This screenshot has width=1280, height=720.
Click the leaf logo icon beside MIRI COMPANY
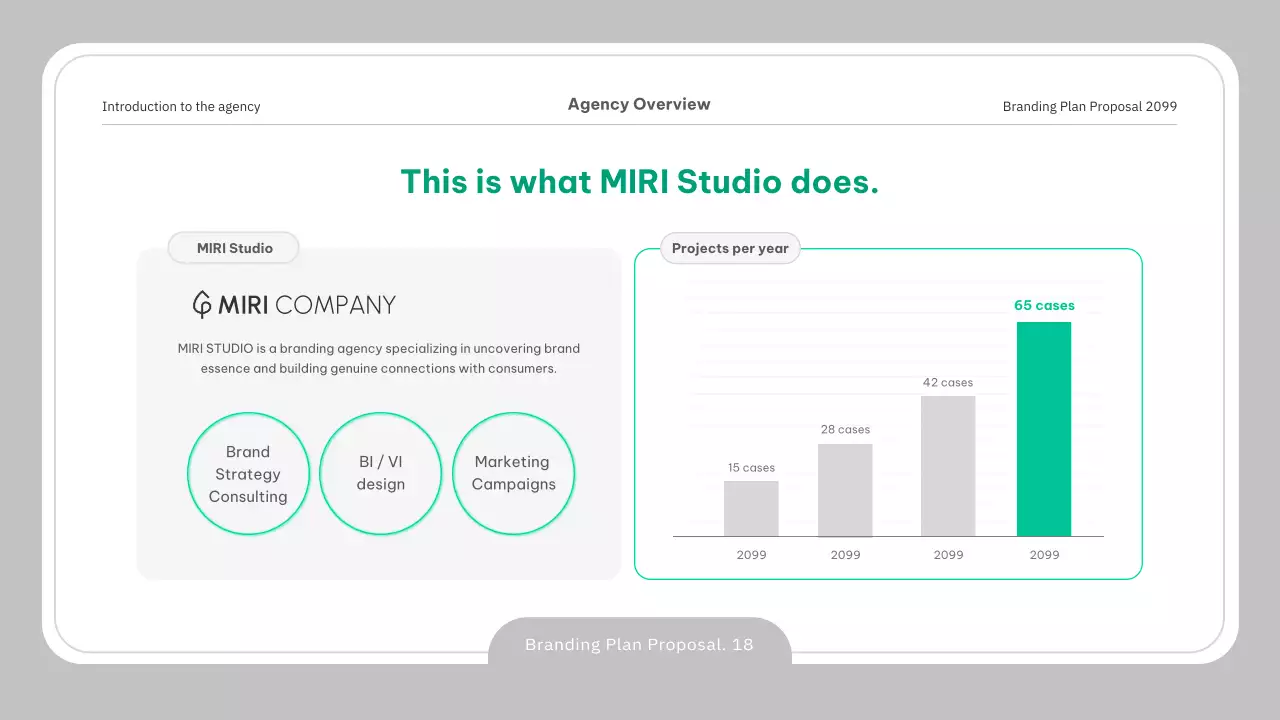[202, 304]
